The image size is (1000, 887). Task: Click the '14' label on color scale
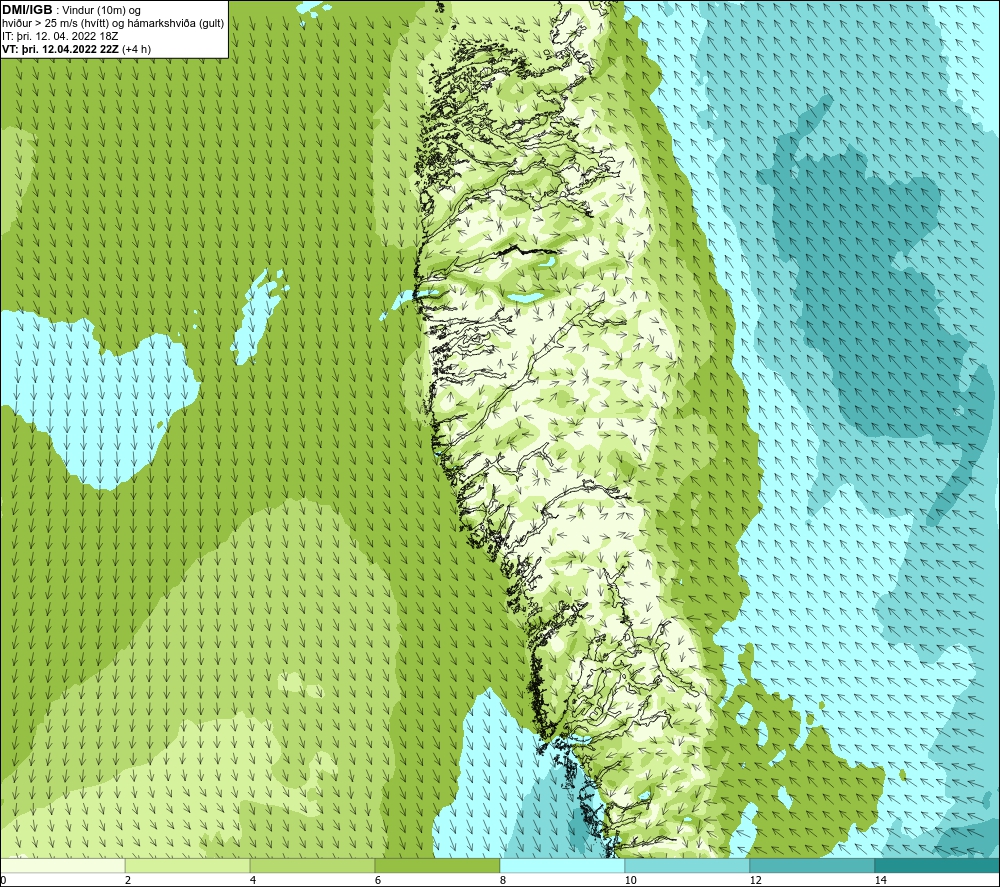(x=880, y=880)
